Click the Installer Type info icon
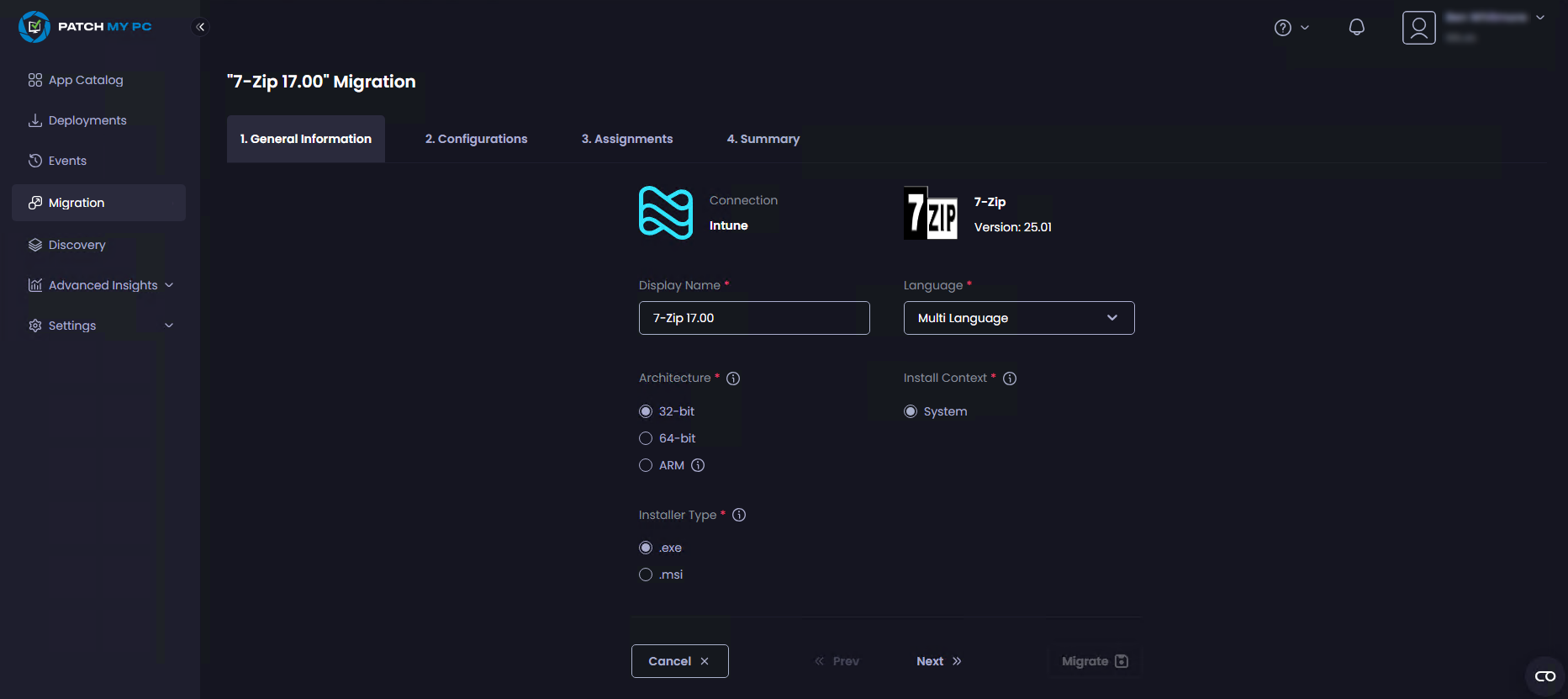 (739, 515)
